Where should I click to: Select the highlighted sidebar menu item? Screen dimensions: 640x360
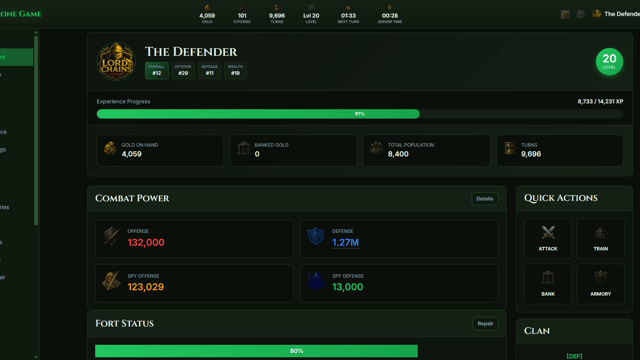point(16,57)
